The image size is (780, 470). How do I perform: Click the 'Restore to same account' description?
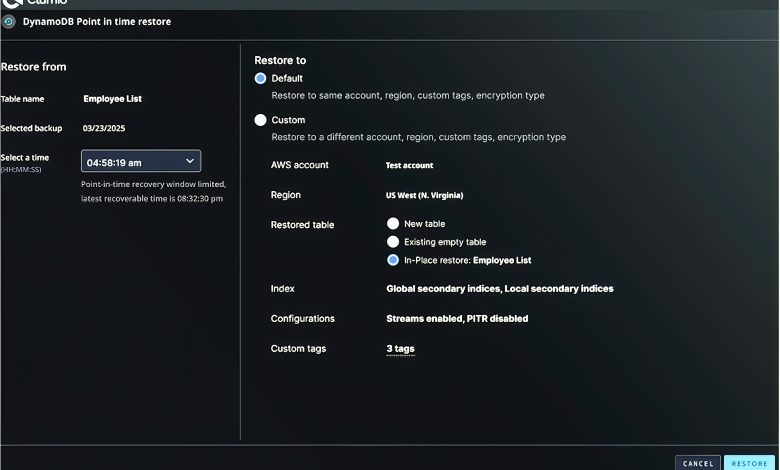click(408, 95)
